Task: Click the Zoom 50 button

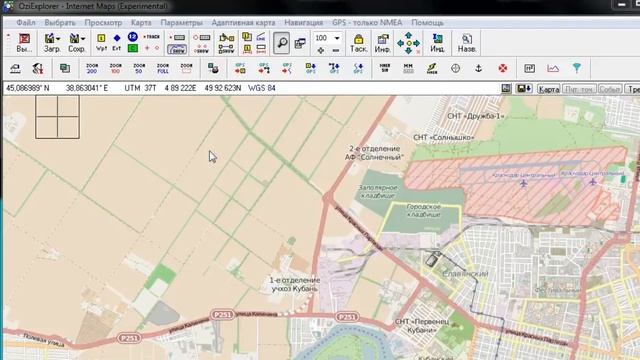Action: pos(139,68)
